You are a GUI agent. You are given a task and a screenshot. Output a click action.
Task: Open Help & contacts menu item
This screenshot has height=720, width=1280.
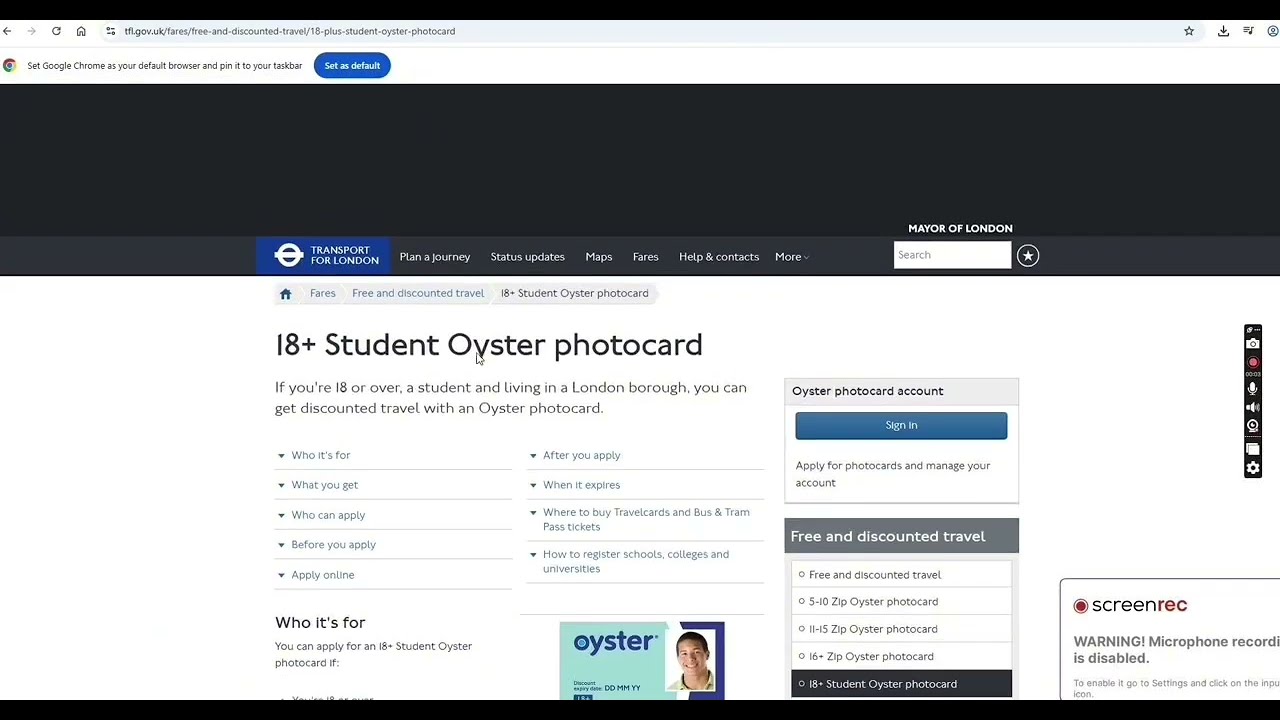pos(719,257)
